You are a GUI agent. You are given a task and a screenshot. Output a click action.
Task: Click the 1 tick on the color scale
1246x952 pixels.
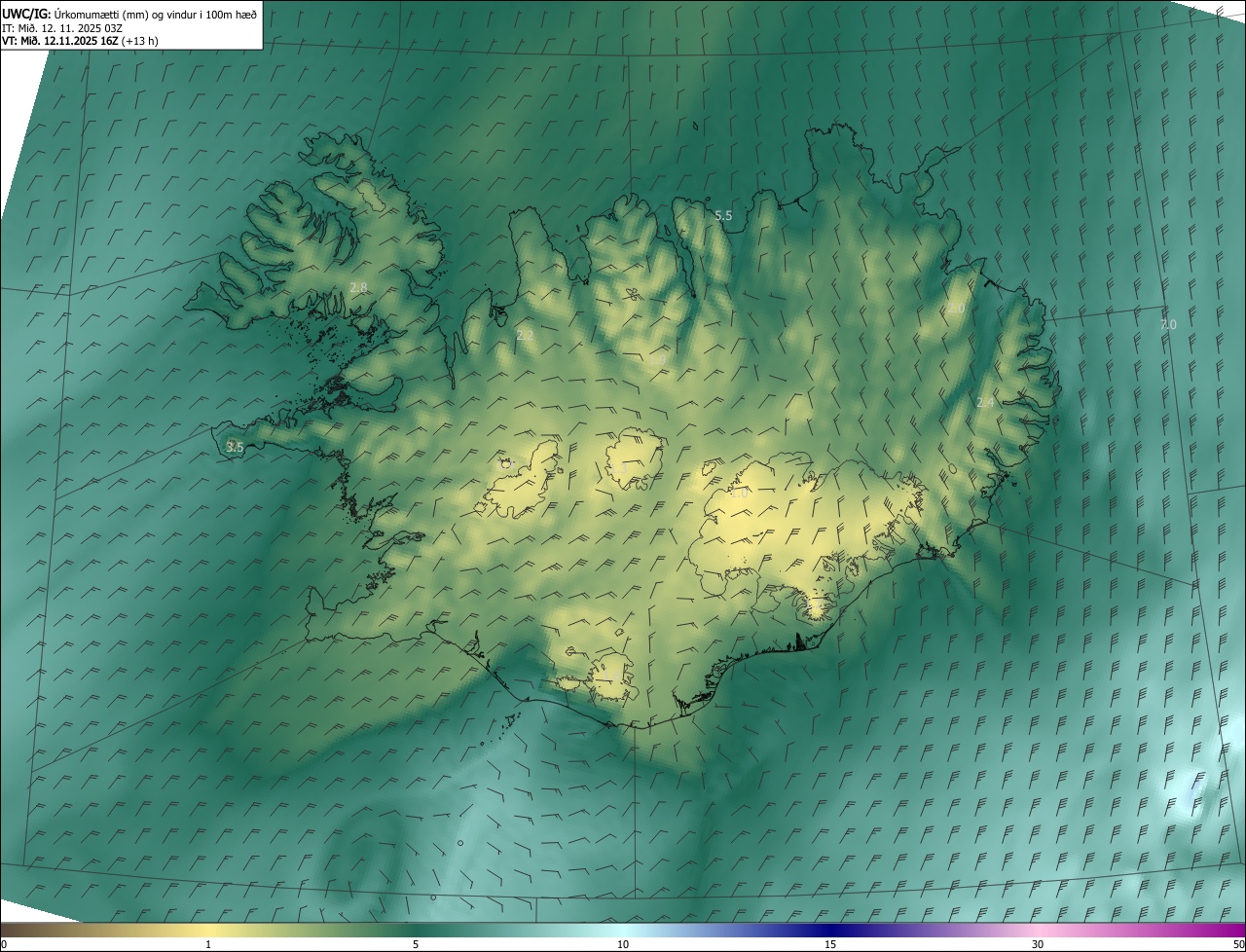point(208,944)
